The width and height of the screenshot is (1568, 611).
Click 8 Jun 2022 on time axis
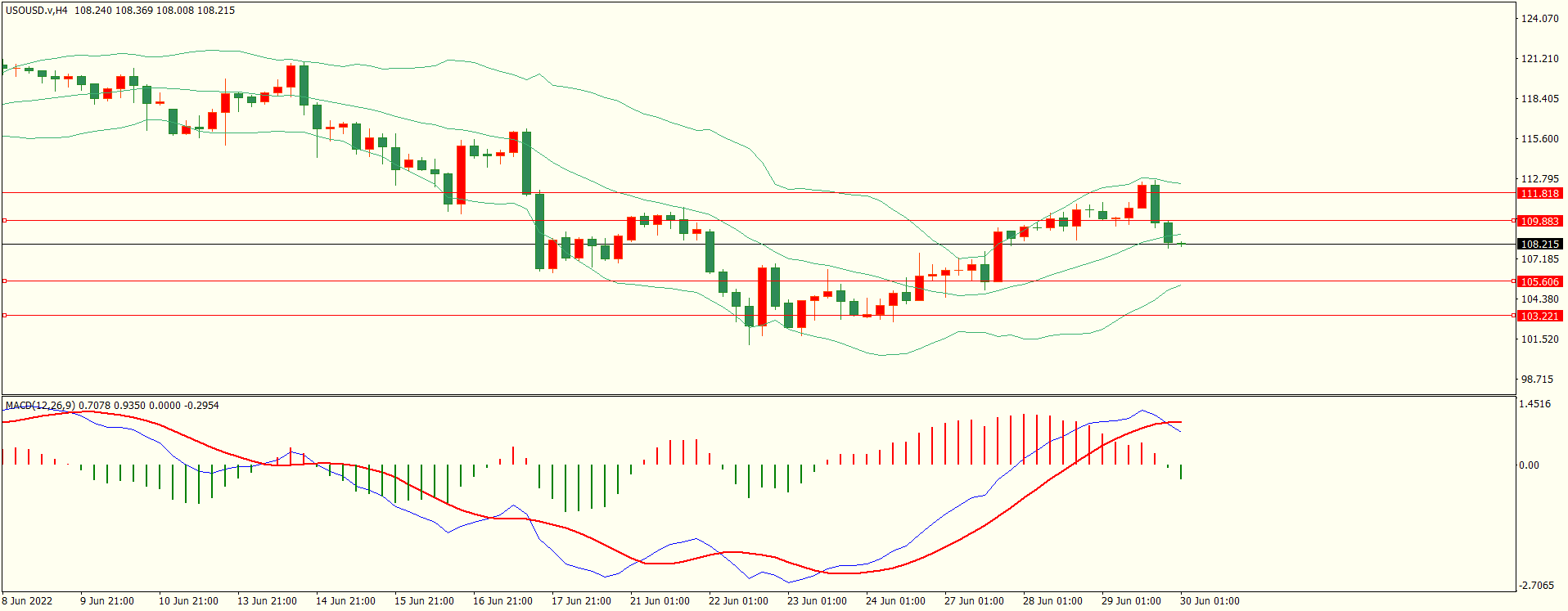(x=28, y=601)
